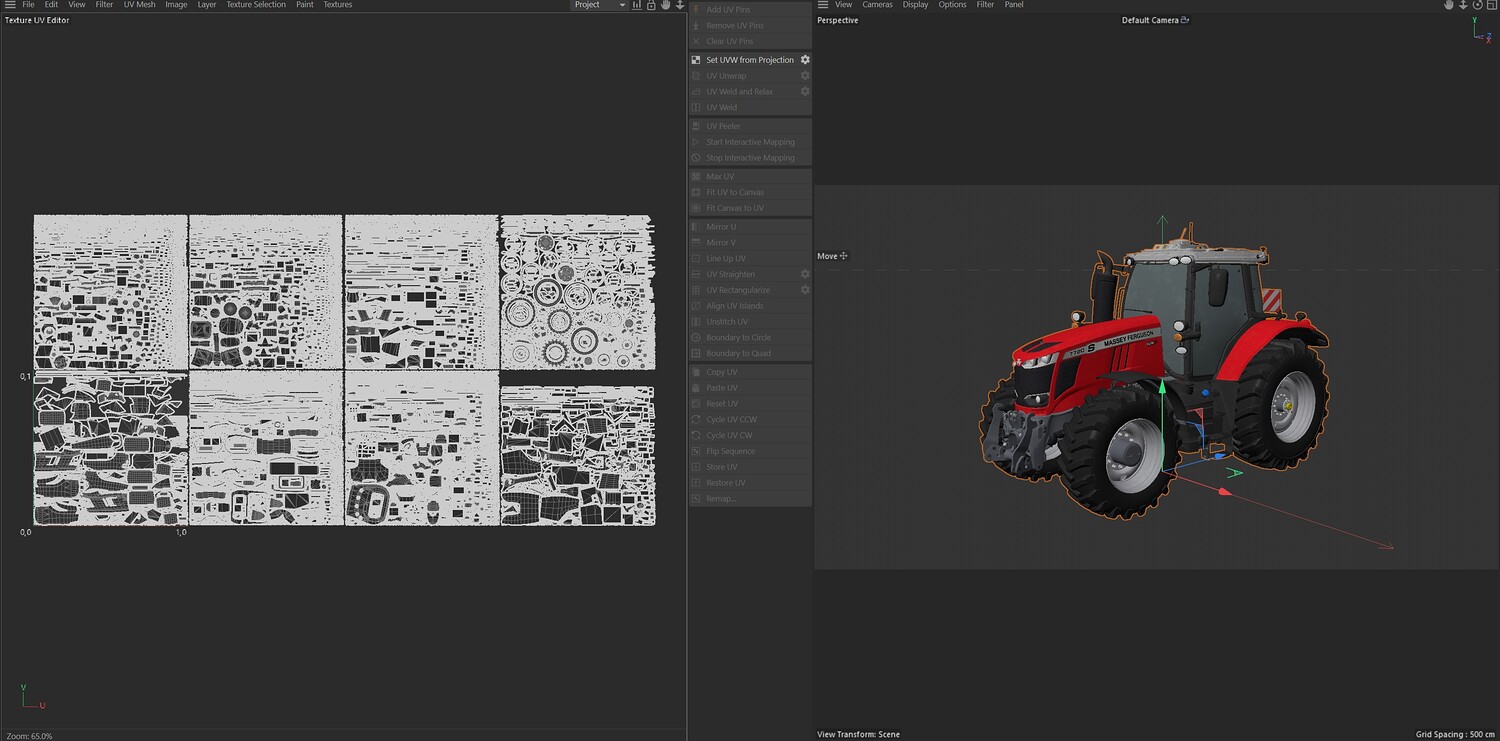This screenshot has width=1500, height=741.
Task: Open the Texture Selection menu
Action: tap(256, 5)
